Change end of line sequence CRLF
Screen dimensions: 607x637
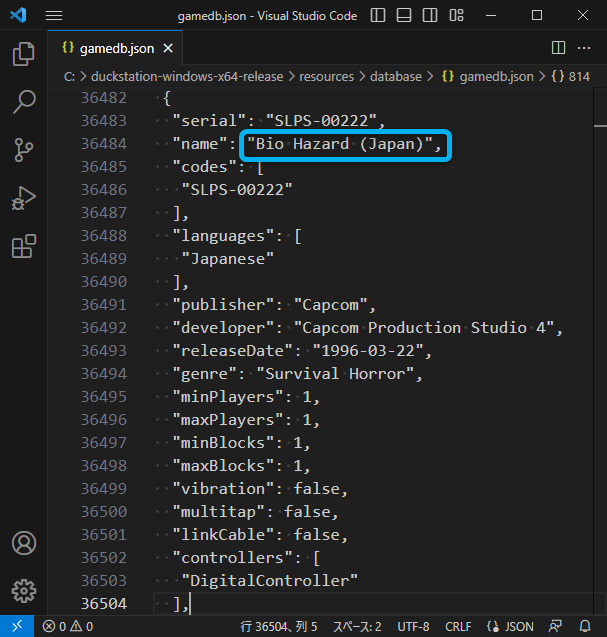pyautogui.click(x=458, y=626)
